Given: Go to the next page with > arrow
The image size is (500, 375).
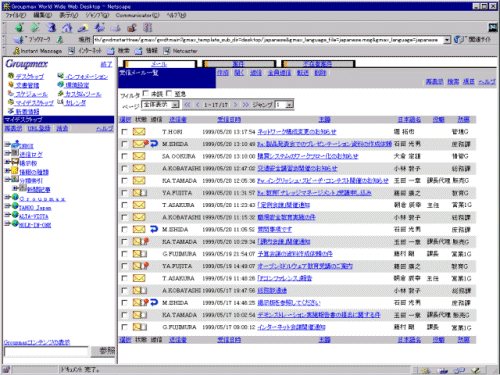Looking at the screenshot, I should (x=235, y=105).
